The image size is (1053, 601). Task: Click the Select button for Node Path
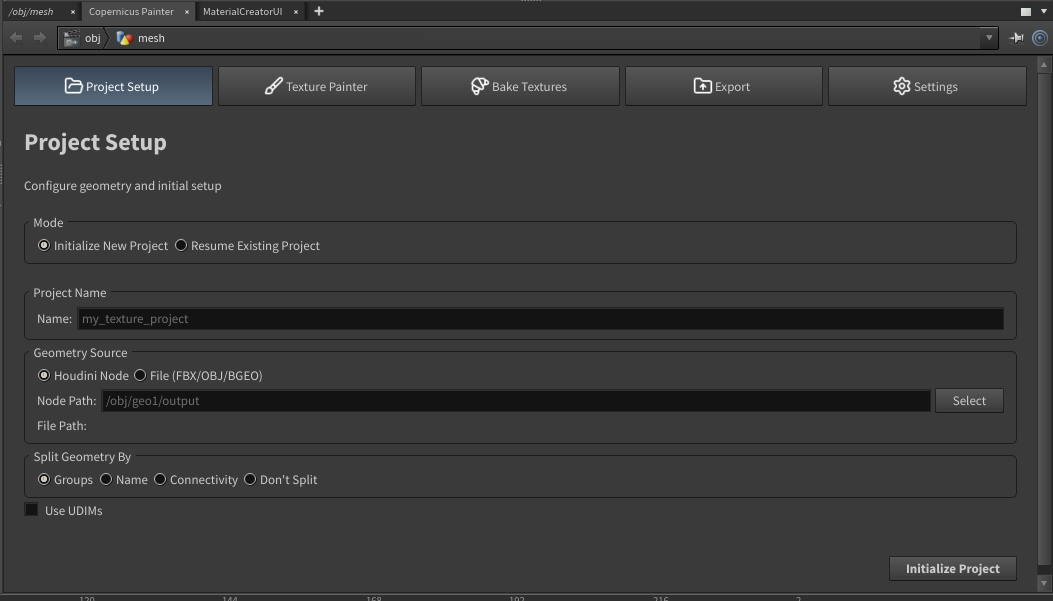(x=969, y=400)
